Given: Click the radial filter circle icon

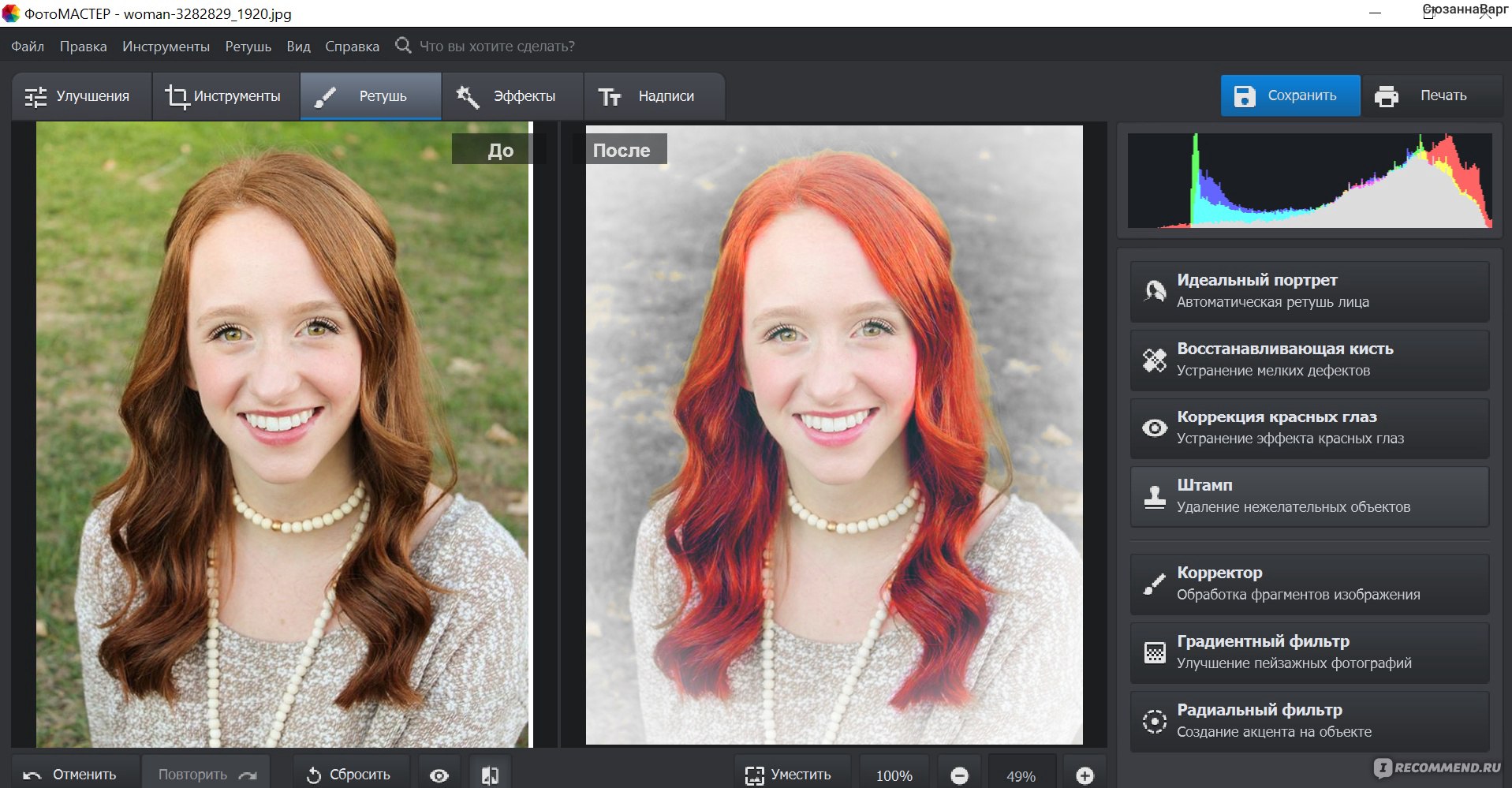Looking at the screenshot, I should pyautogui.click(x=1155, y=721).
